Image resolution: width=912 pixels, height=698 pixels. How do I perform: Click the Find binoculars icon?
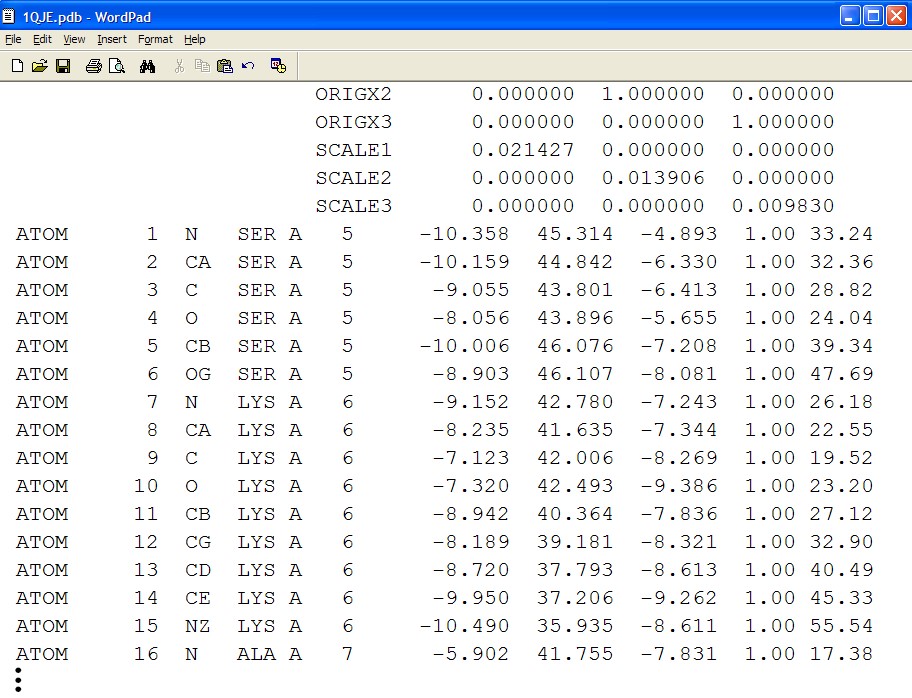[x=147, y=66]
